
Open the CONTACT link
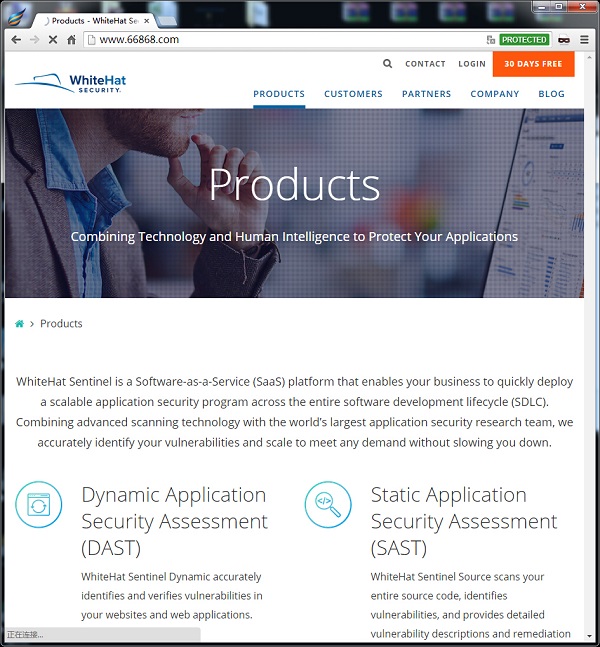(425, 64)
